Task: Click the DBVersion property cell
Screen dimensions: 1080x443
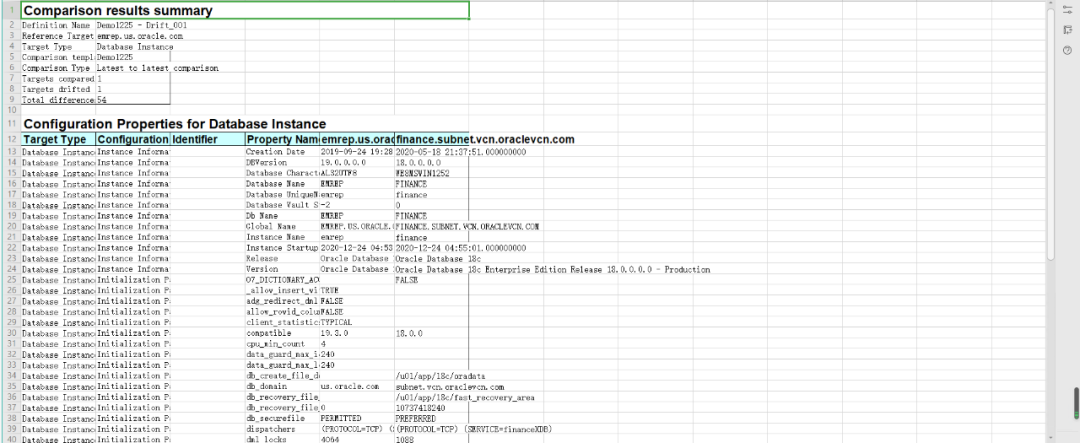Action: (282, 161)
